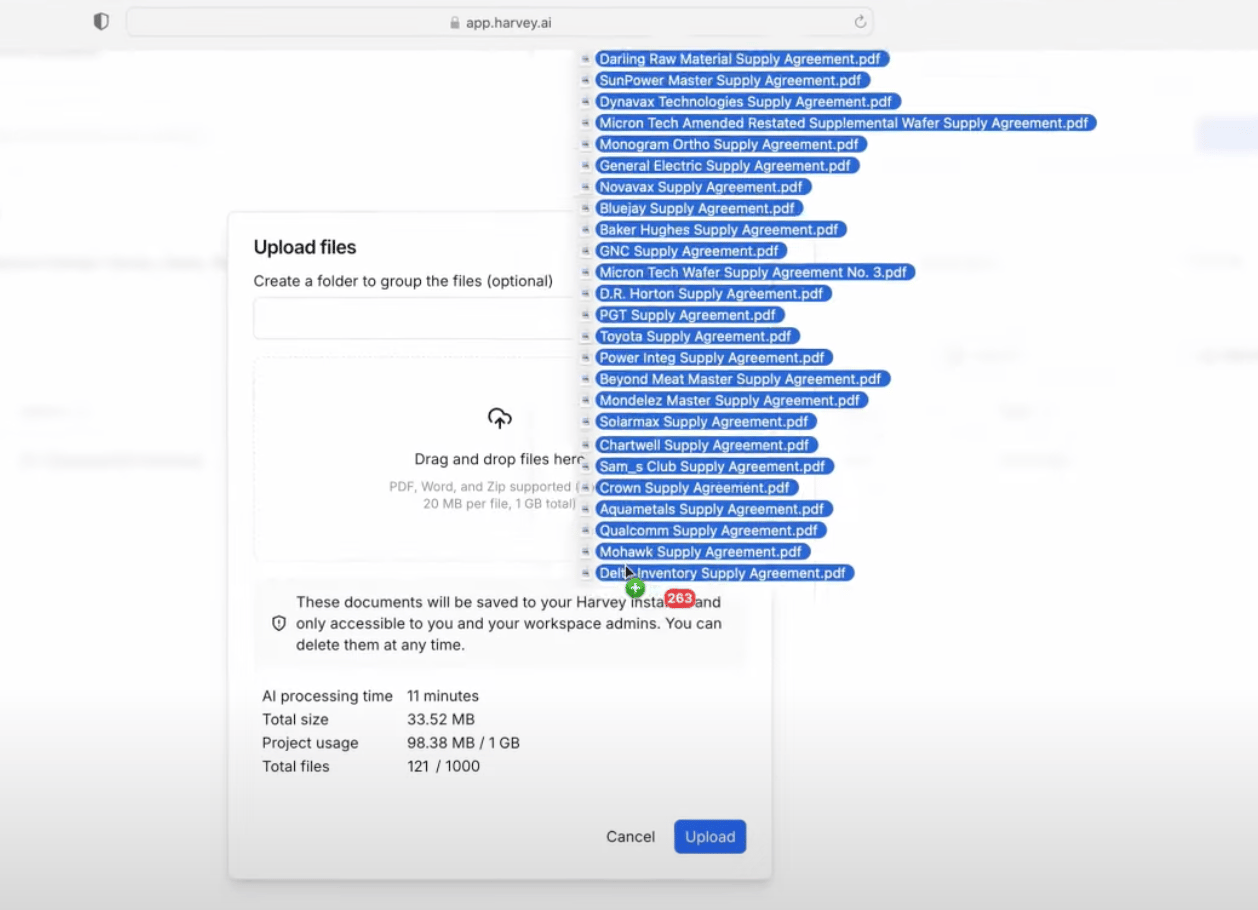Click Novavax Supply Agreement.pdf
Screen dimensions: 1258x910
[703, 187]
